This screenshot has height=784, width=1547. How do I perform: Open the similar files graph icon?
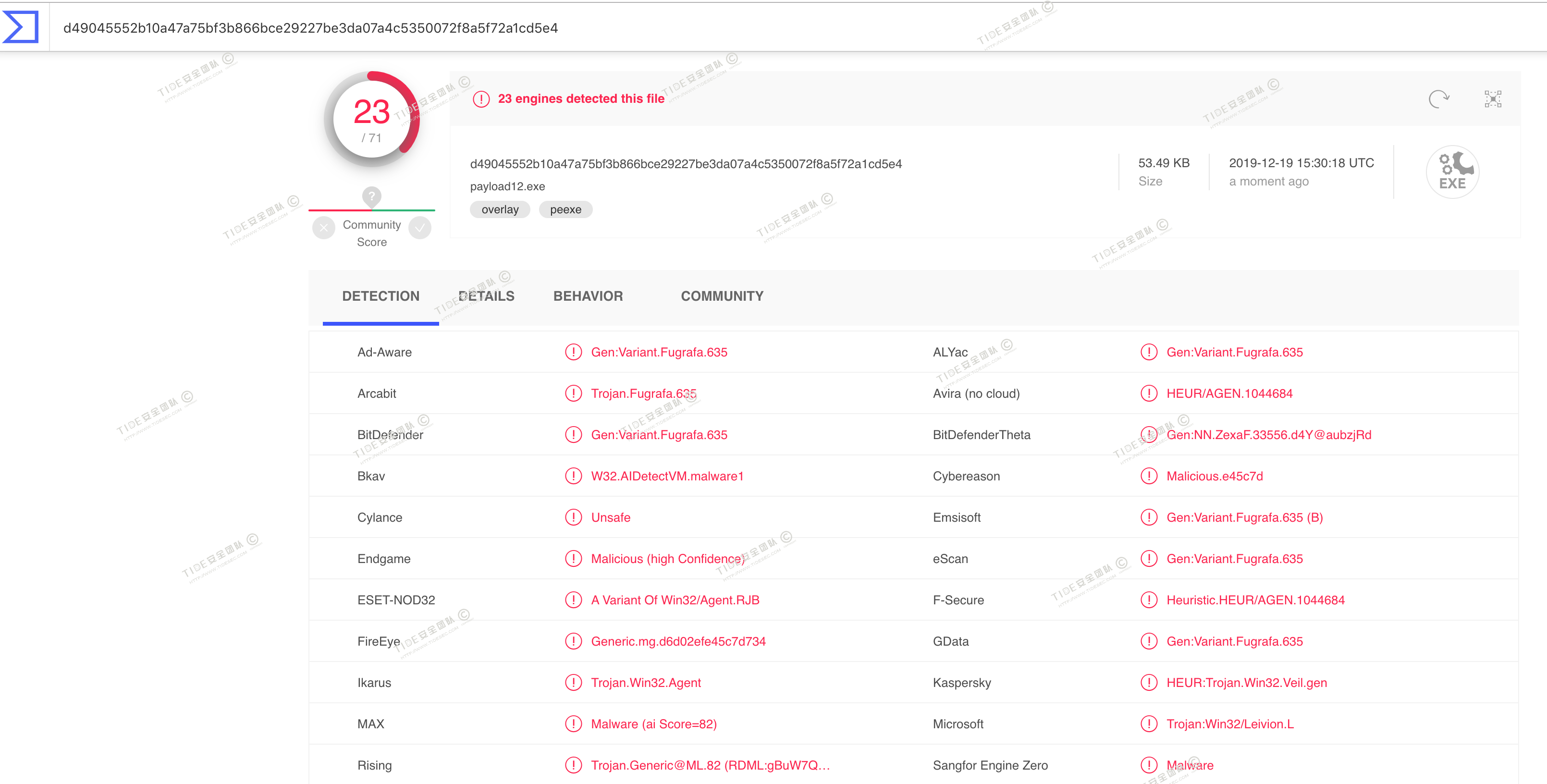[x=1492, y=98]
